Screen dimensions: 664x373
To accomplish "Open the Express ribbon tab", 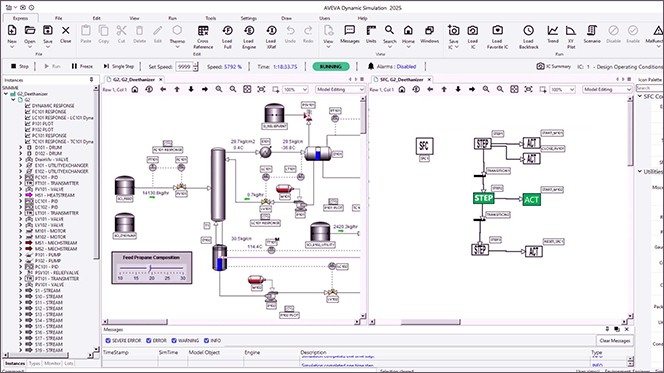I will click(20, 18).
